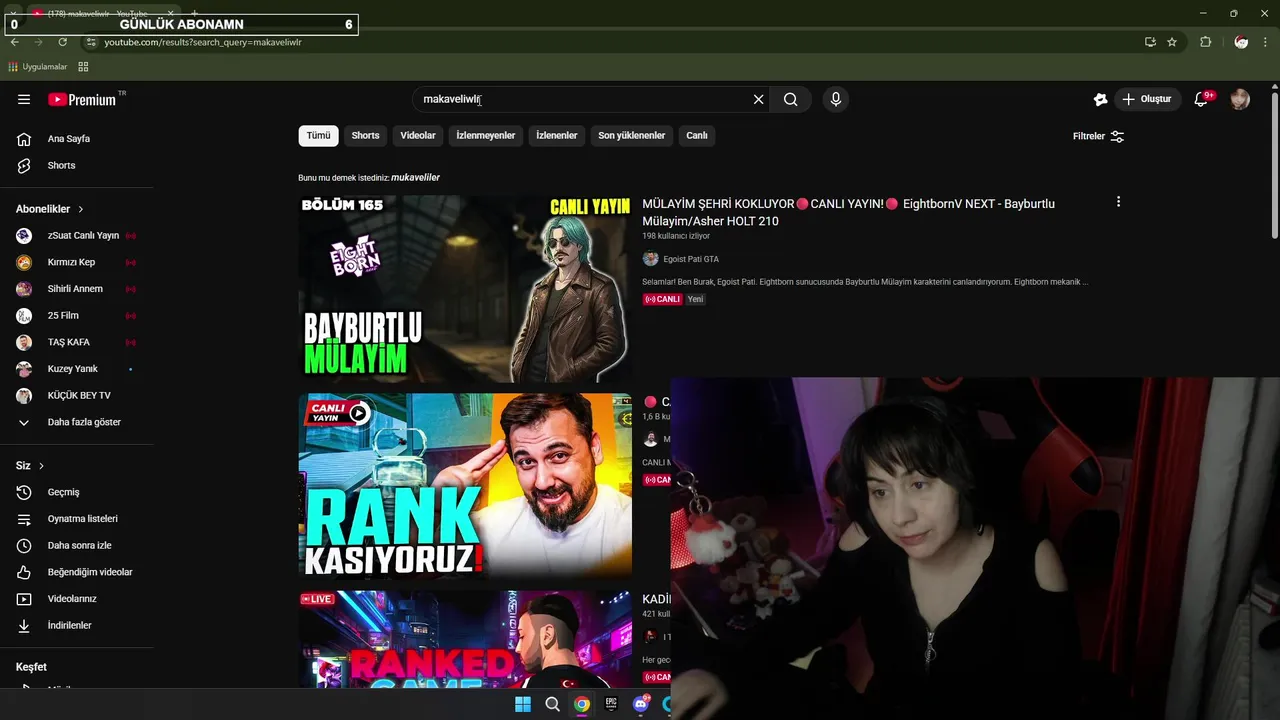
Task: Select the Tümü filter chip
Action: [318, 136]
